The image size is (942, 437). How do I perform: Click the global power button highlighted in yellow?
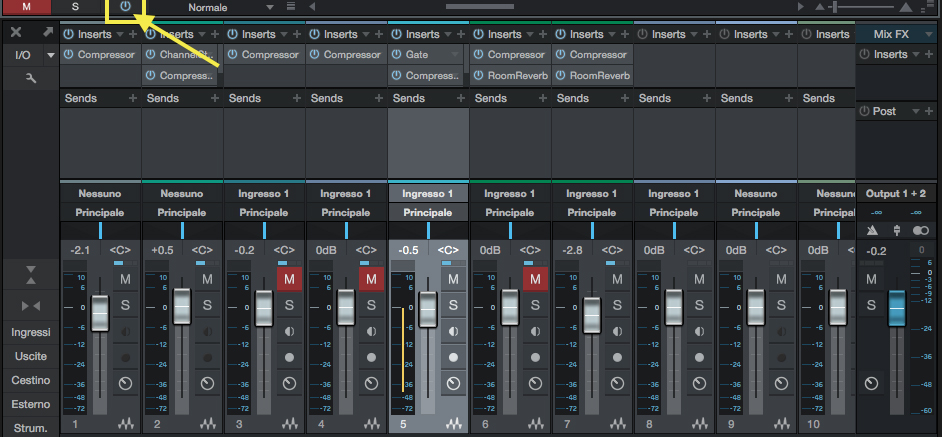click(x=126, y=7)
